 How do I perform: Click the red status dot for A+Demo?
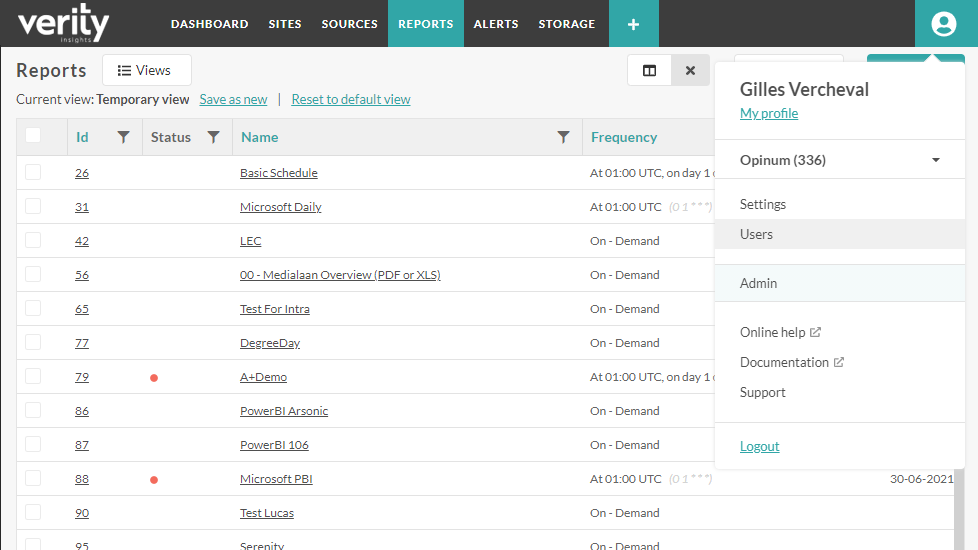coord(154,378)
